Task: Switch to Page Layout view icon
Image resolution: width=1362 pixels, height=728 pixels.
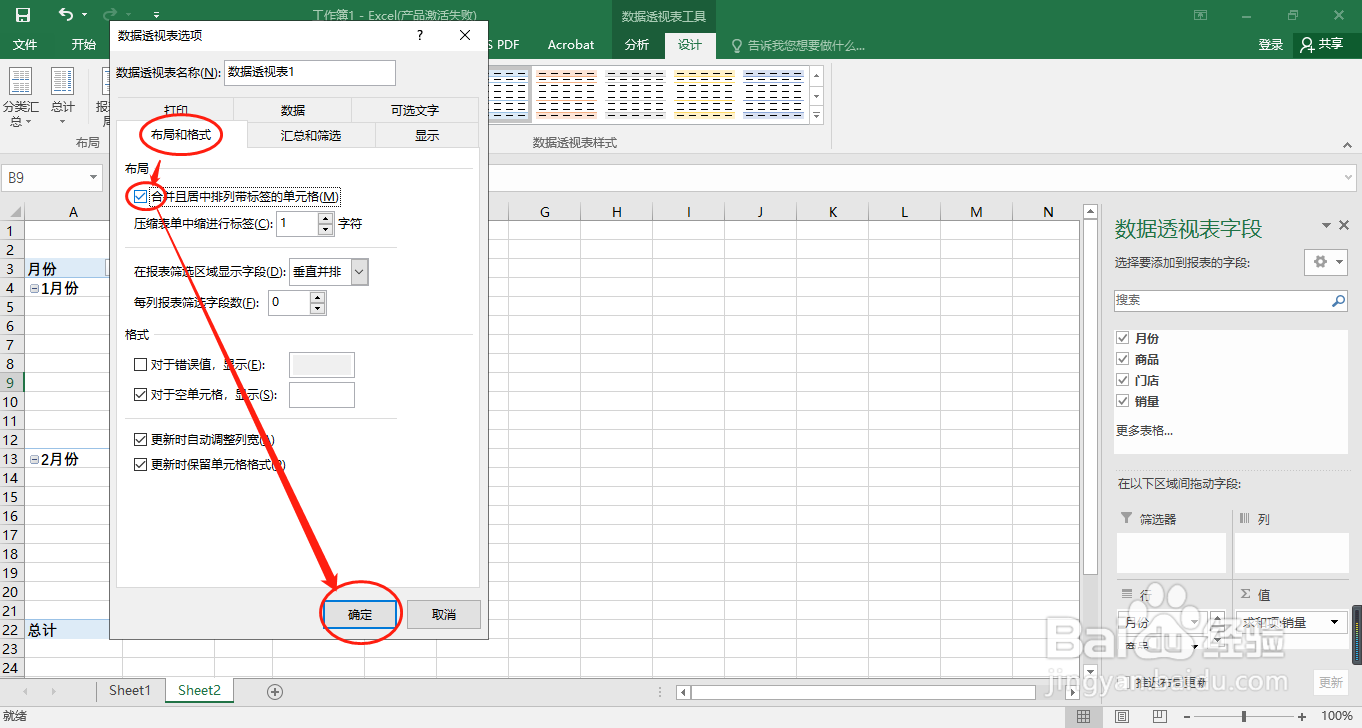Action: (x=1121, y=716)
